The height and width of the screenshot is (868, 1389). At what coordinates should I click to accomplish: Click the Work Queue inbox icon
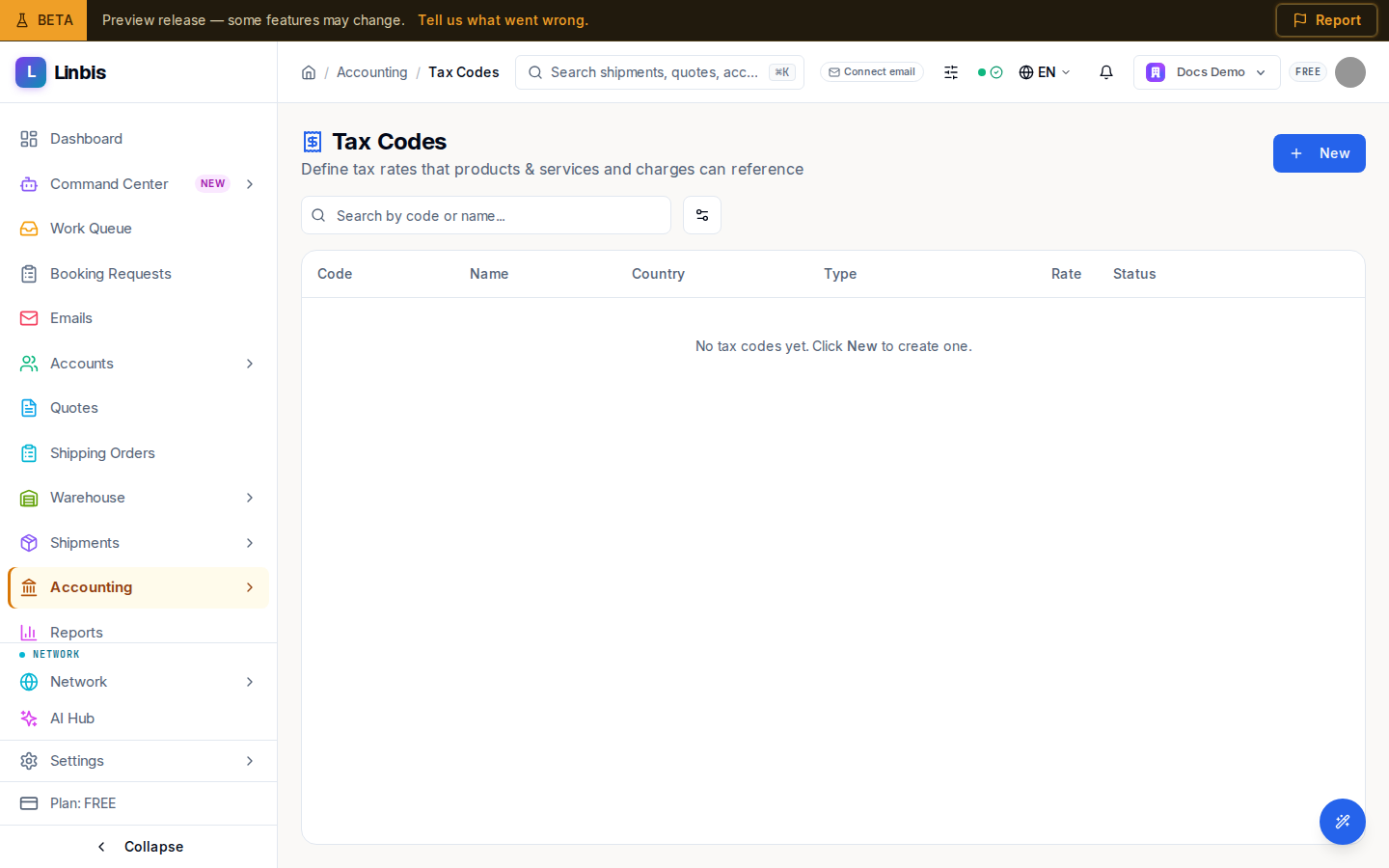pyautogui.click(x=29, y=229)
